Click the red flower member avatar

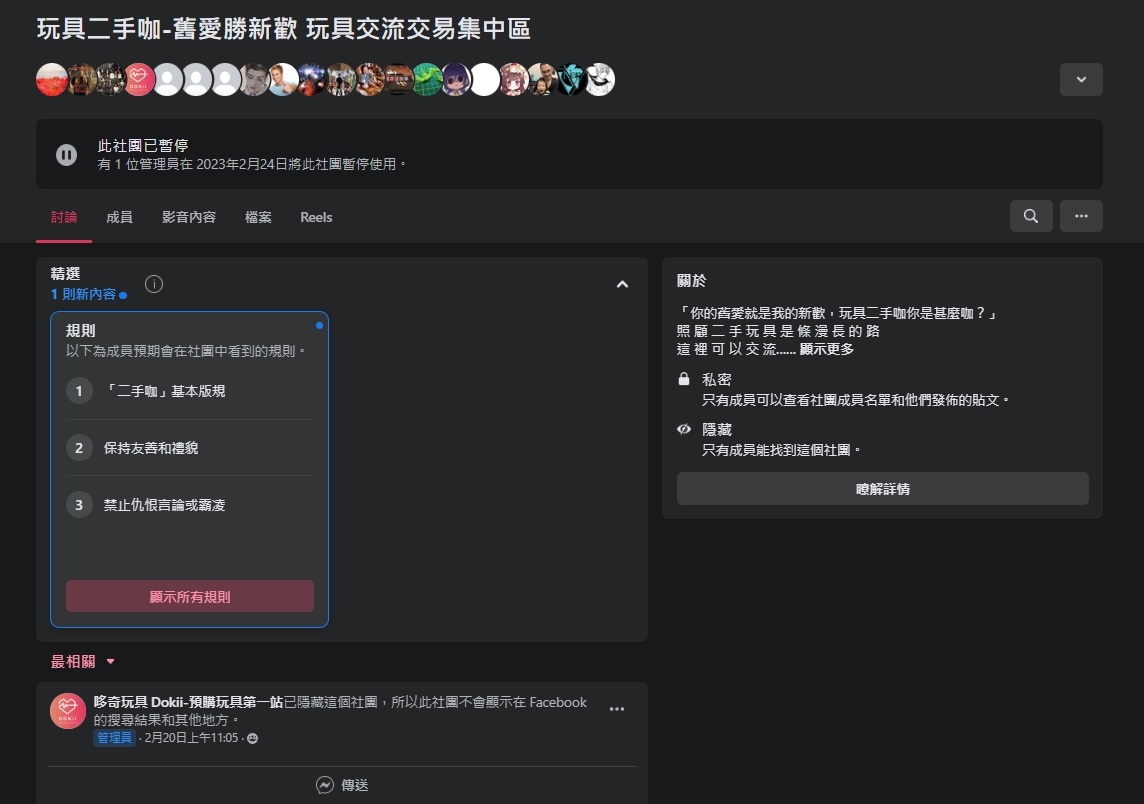52,80
